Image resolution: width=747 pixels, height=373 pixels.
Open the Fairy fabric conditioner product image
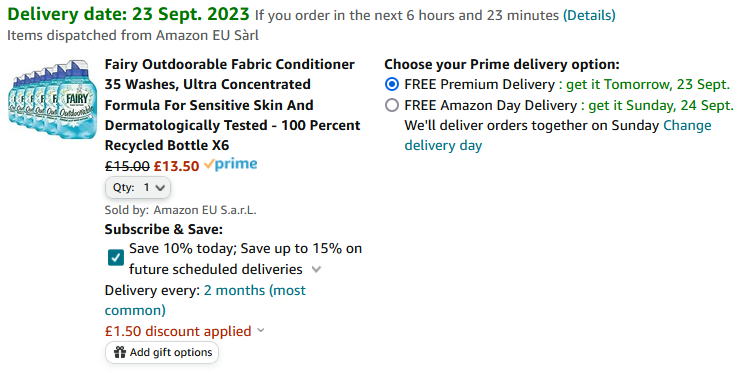pyautogui.click(x=52, y=99)
